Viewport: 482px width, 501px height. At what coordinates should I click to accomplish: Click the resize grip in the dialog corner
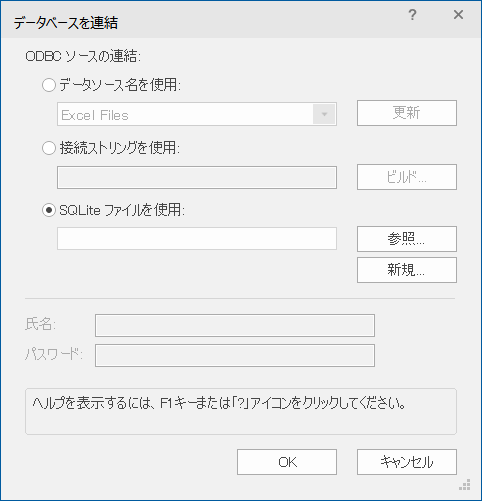[x=465, y=484]
